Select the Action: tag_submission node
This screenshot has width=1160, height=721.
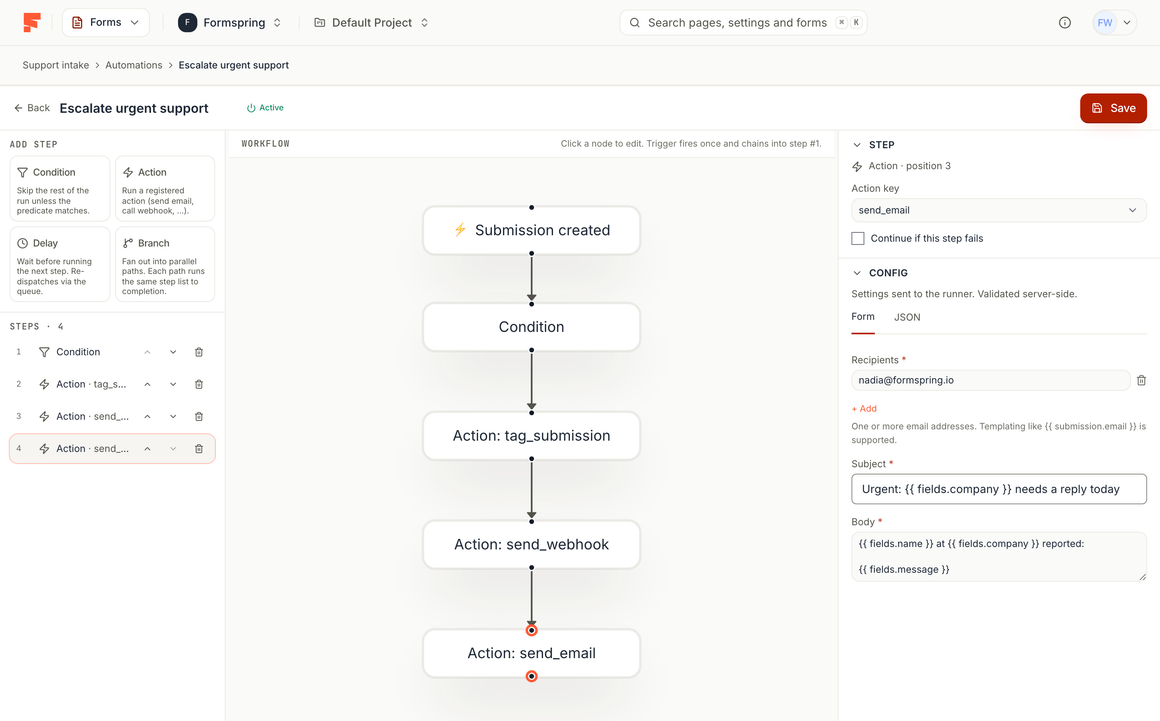[531, 436]
